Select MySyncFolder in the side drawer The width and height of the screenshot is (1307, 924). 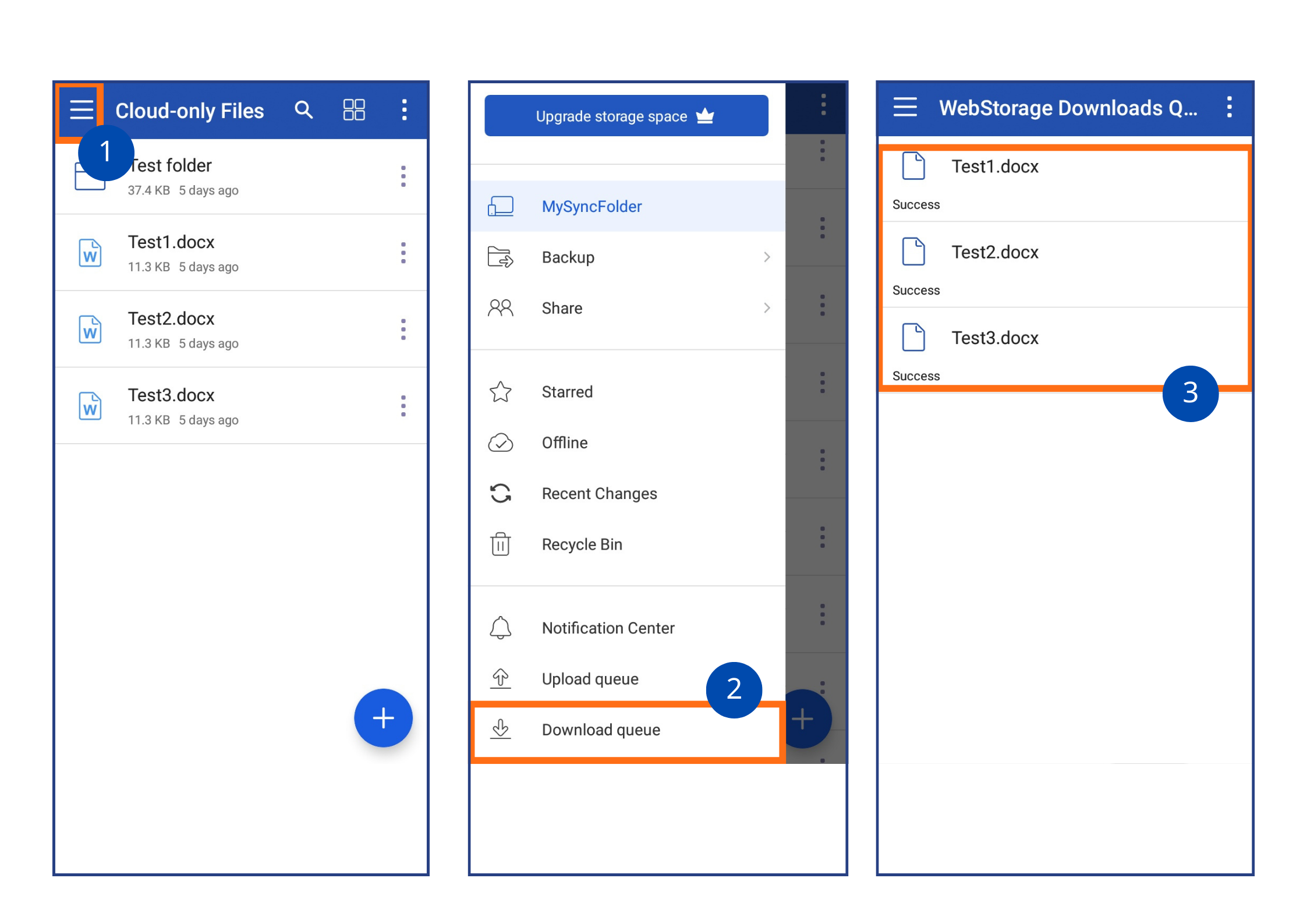[628, 206]
